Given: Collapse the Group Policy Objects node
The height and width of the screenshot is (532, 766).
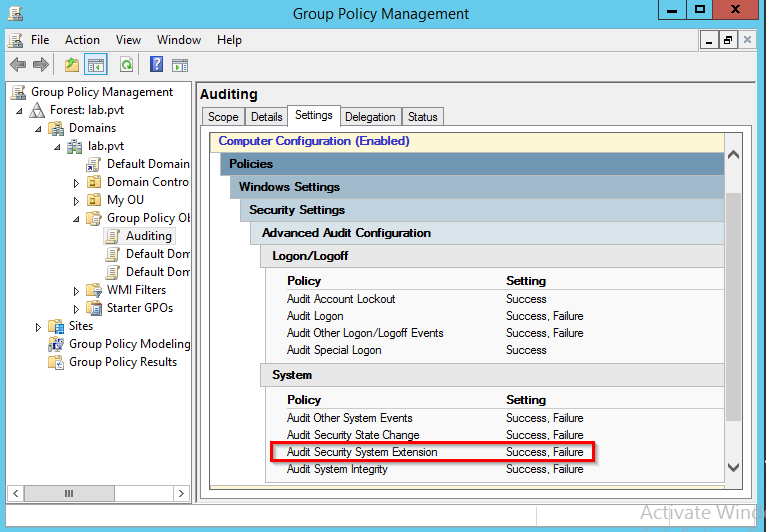Looking at the screenshot, I should pos(76,218).
